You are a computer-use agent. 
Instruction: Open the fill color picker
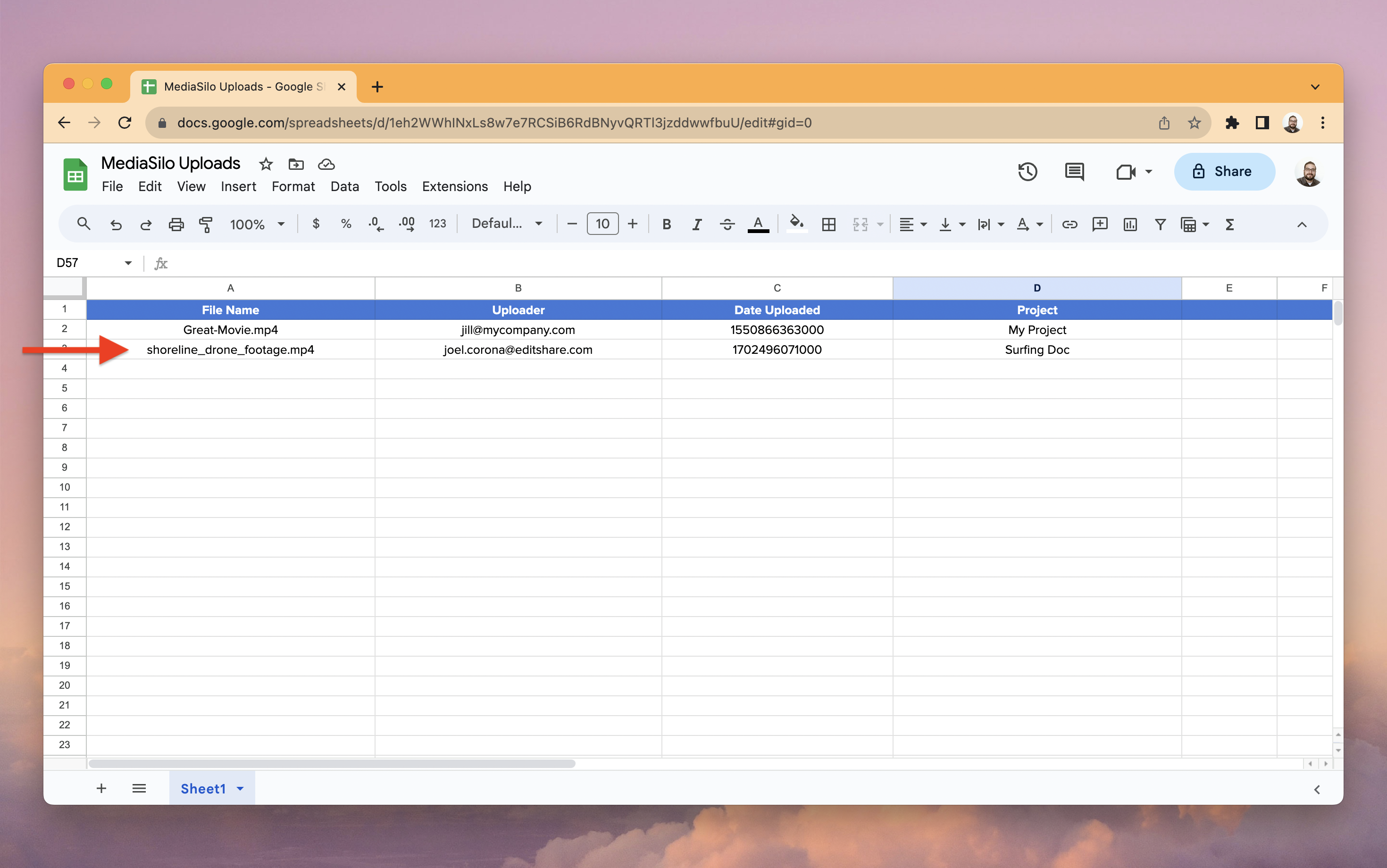tap(796, 224)
